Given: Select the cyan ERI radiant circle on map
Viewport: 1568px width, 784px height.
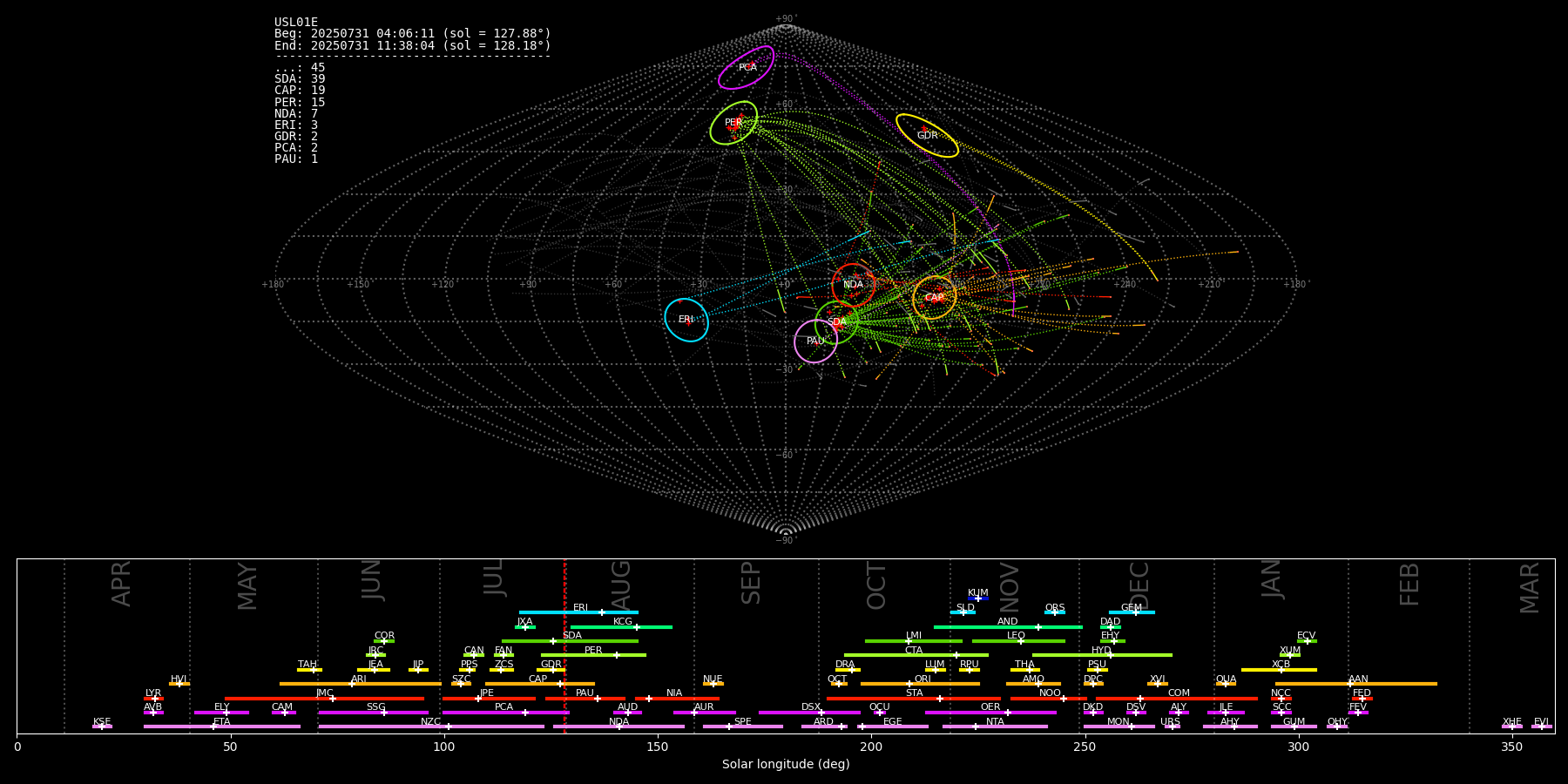Looking at the screenshot, I should (x=686, y=320).
